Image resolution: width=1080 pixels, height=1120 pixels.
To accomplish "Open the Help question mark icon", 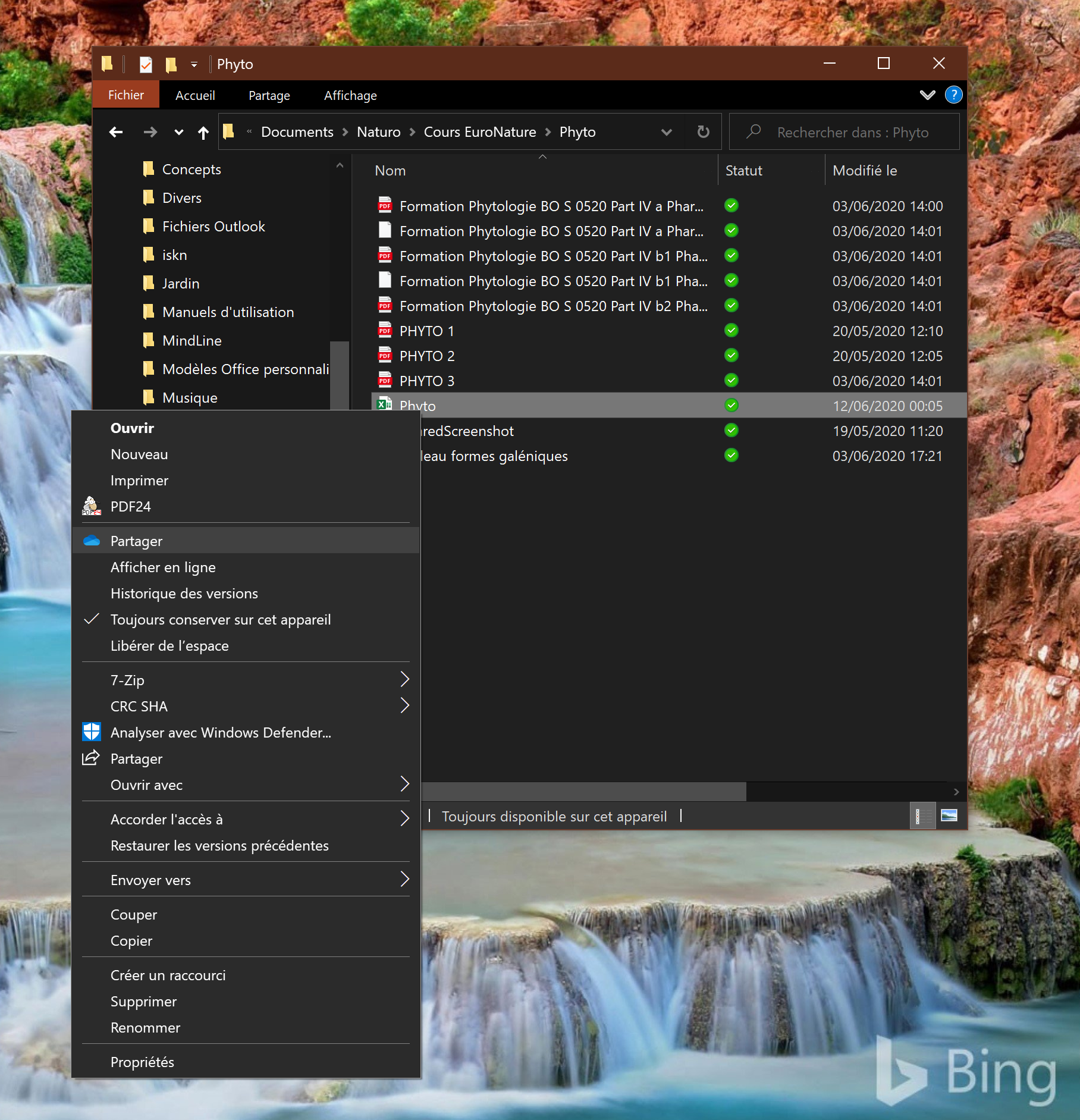I will point(953,95).
